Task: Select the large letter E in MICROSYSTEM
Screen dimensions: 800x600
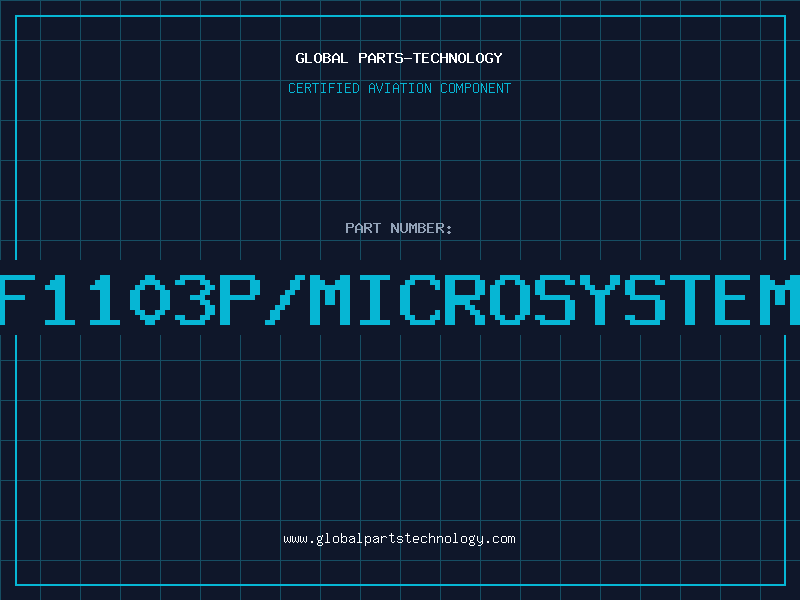Action: click(x=735, y=300)
